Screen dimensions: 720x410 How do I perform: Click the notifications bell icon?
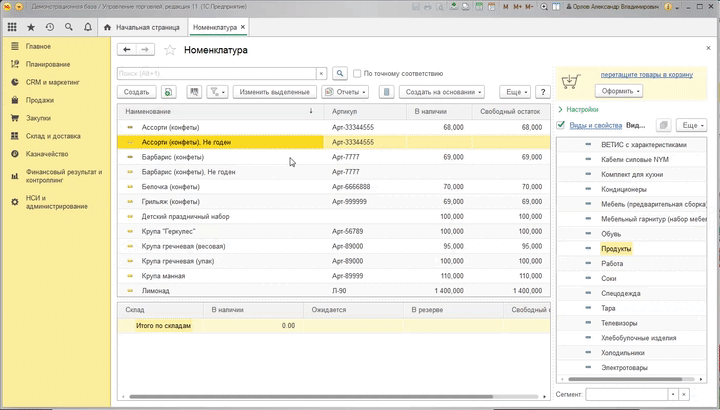click(89, 27)
